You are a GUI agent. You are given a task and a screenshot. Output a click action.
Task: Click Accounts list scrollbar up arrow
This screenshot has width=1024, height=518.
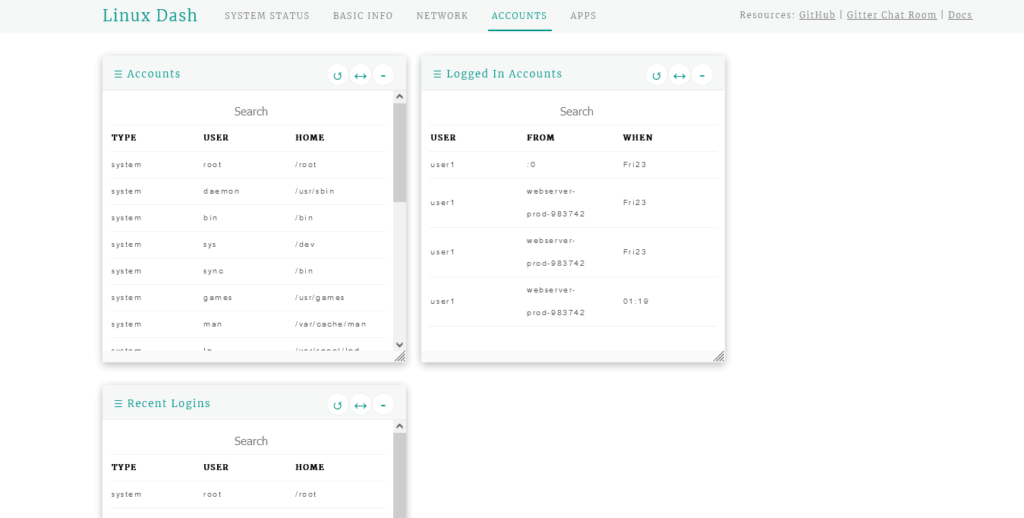(x=400, y=97)
